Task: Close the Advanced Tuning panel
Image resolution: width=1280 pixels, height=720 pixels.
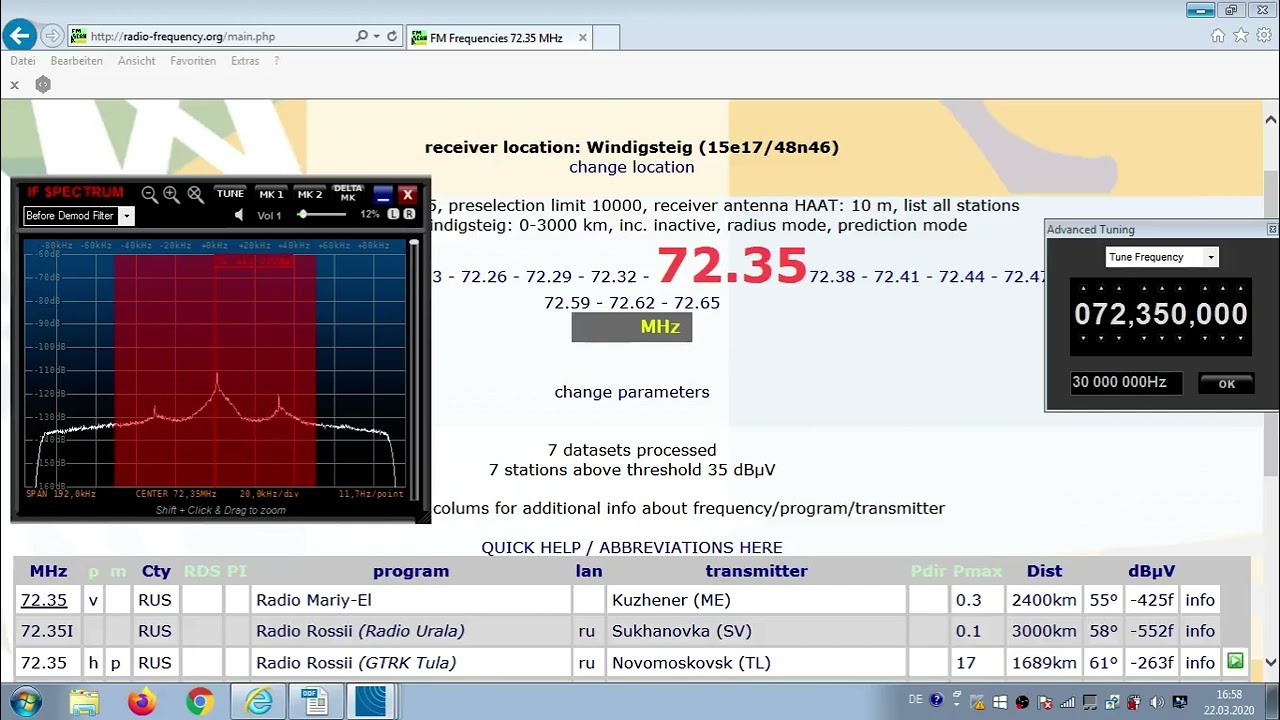Action: click(1272, 230)
